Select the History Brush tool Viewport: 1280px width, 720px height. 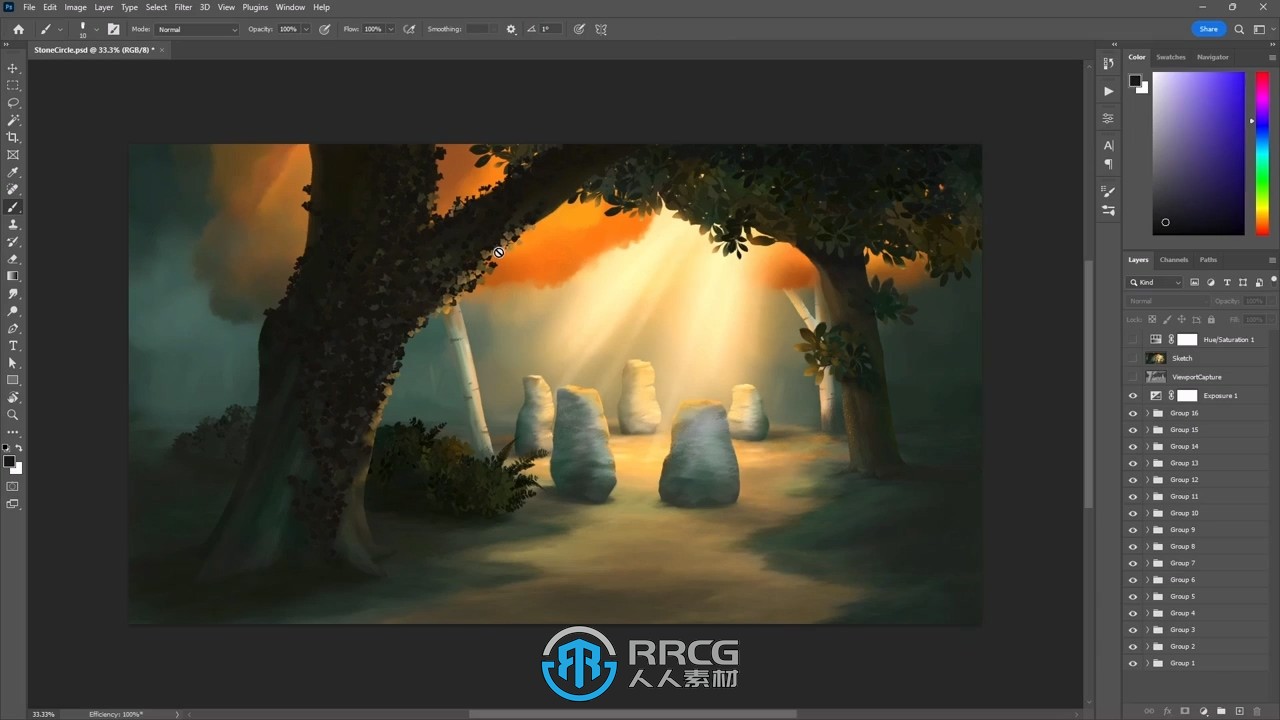13,242
